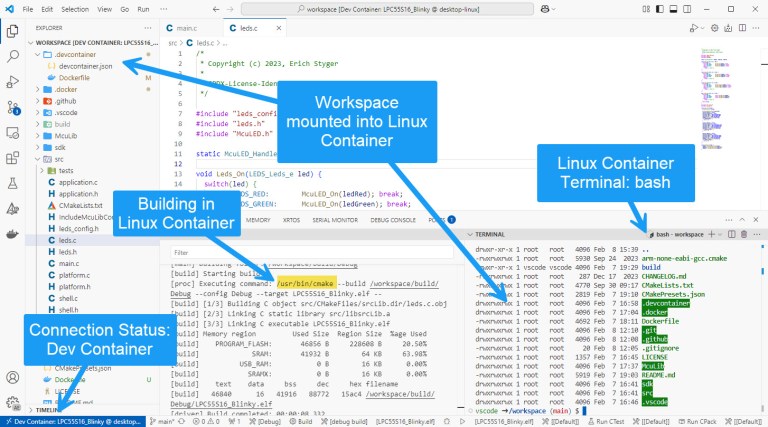768x427 pixels.
Task: Open Run and Debug view
Action: coord(13,81)
